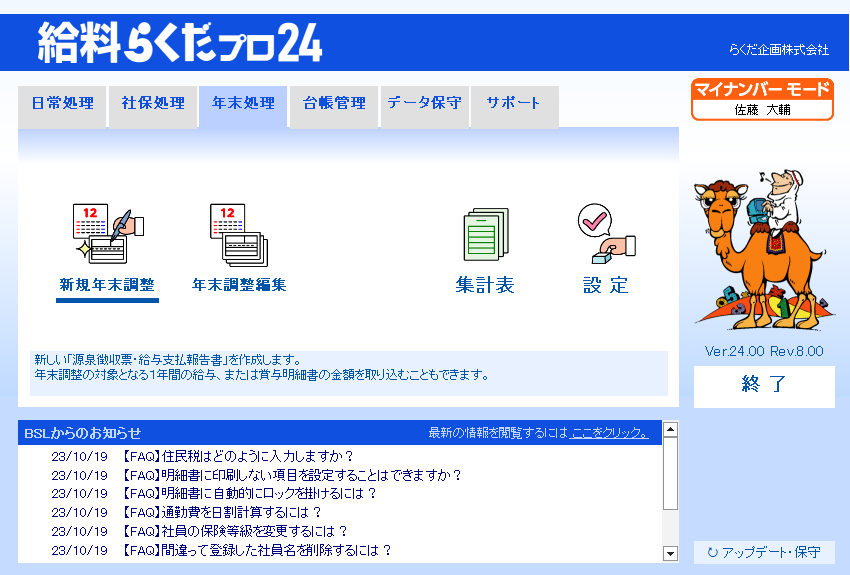Screen dimensions: 850x575
Task: Click the 給料らくだプロ24 title logo
Action: (x=180, y=42)
